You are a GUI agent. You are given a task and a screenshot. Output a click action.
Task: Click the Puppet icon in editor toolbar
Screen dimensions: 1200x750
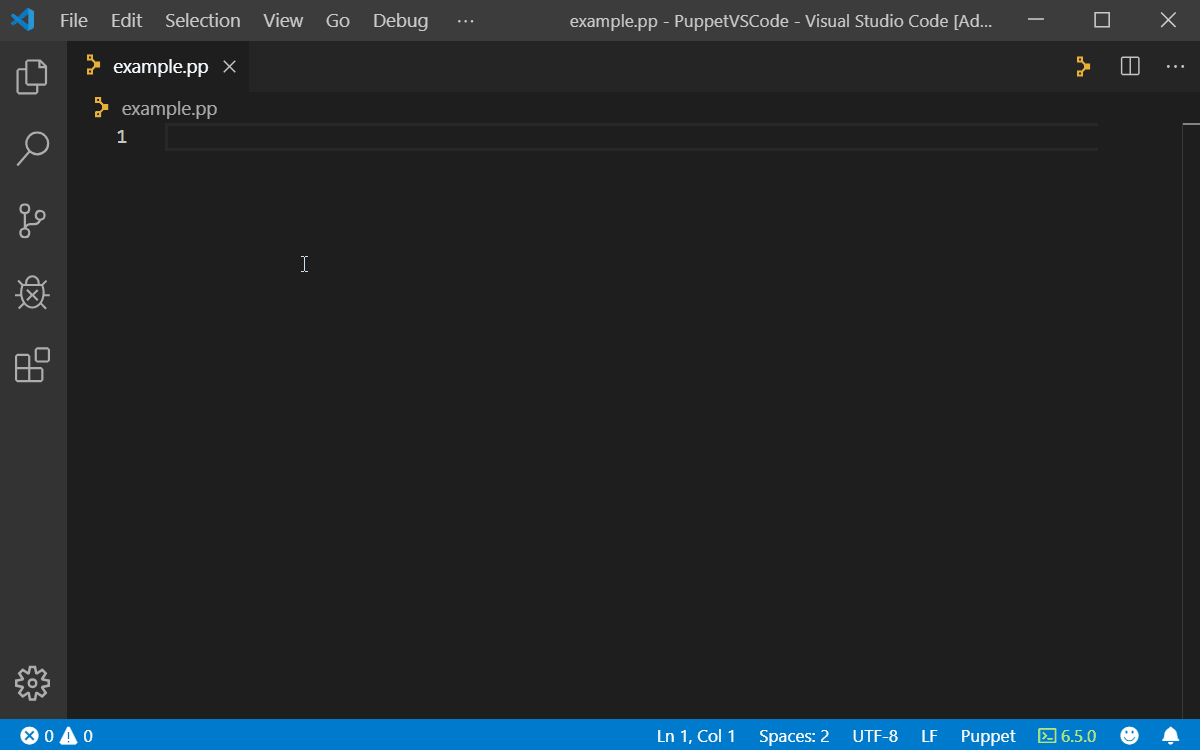(1083, 66)
